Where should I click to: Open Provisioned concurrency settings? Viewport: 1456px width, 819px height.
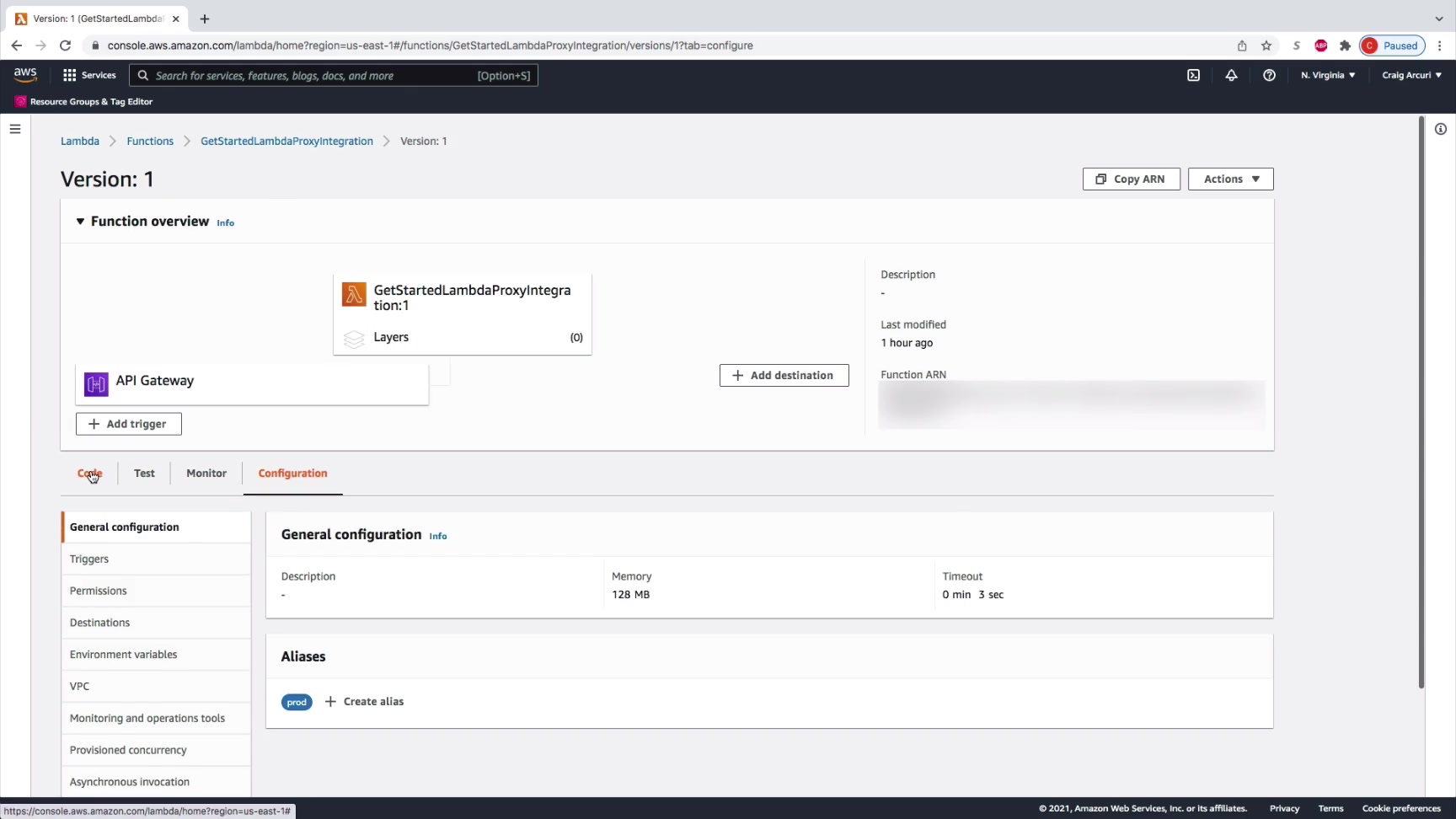[x=157, y=750]
